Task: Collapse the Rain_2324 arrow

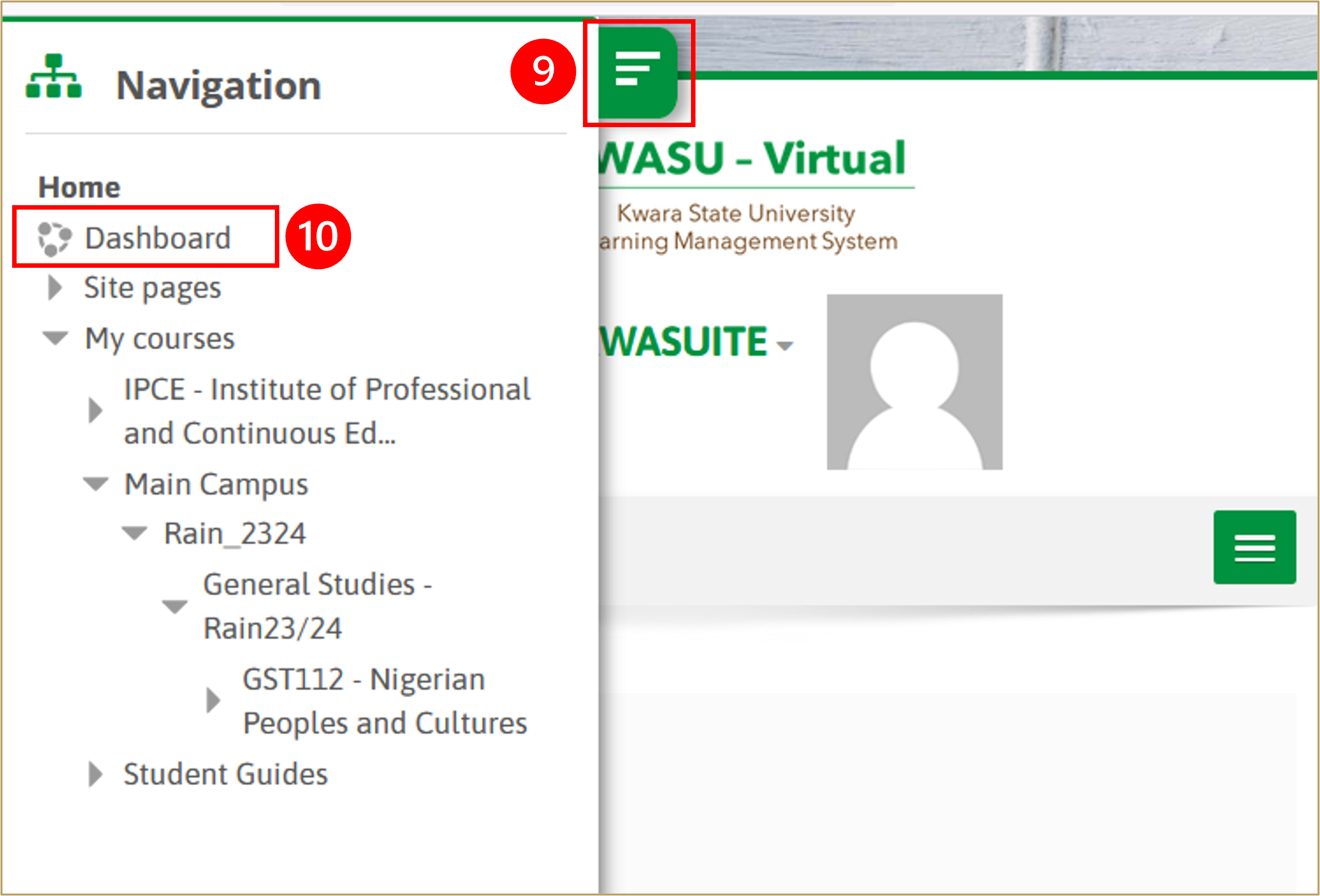Action: (x=135, y=533)
